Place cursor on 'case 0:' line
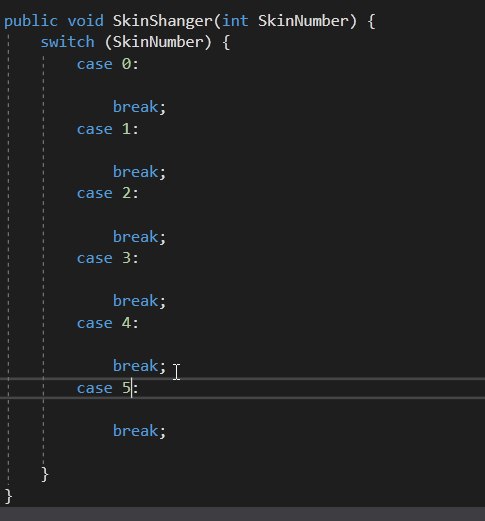Screen dimensions: 485x521 pyautogui.click(x=108, y=64)
